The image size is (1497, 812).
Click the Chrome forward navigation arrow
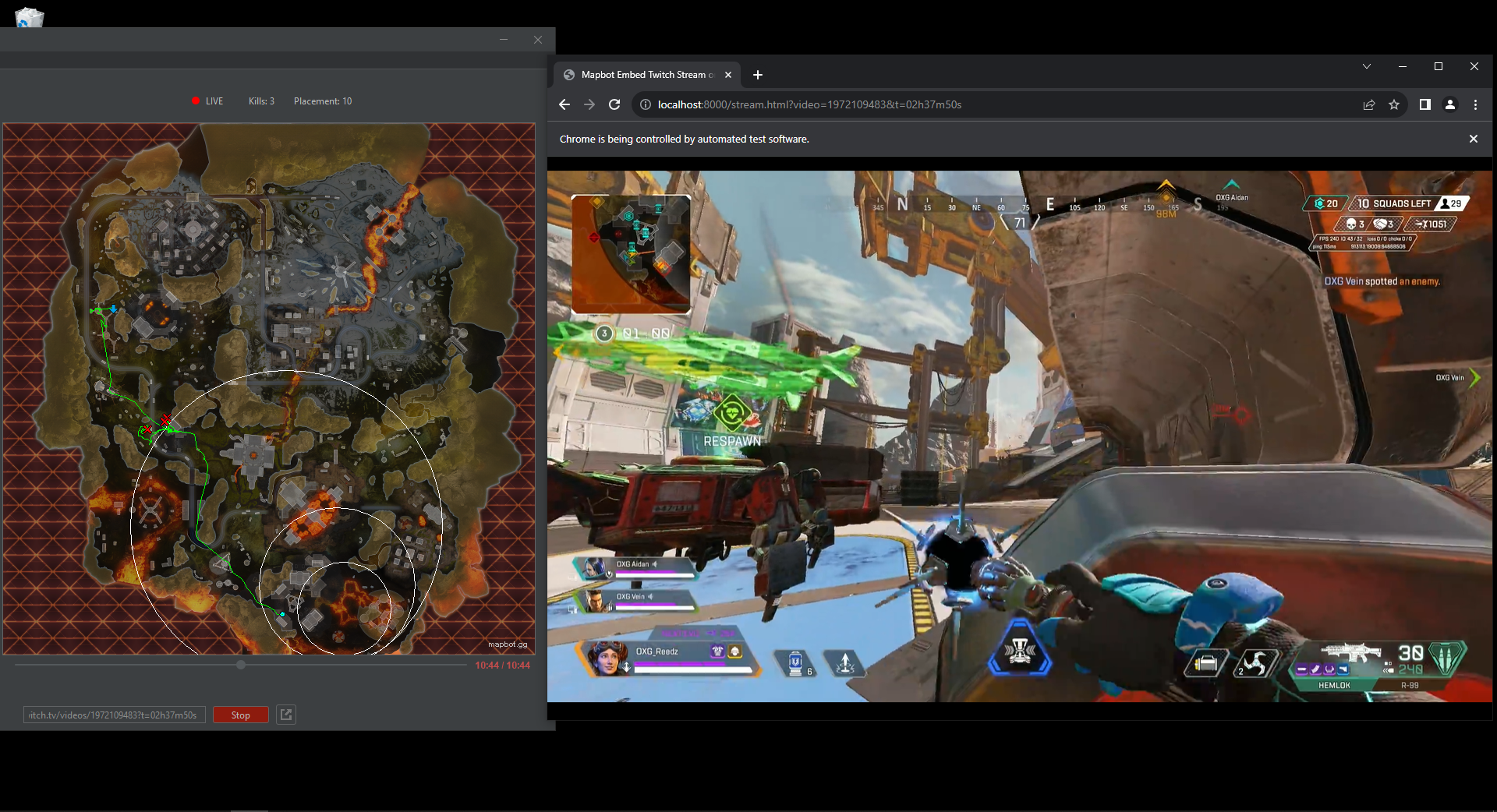pyautogui.click(x=589, y=104)
